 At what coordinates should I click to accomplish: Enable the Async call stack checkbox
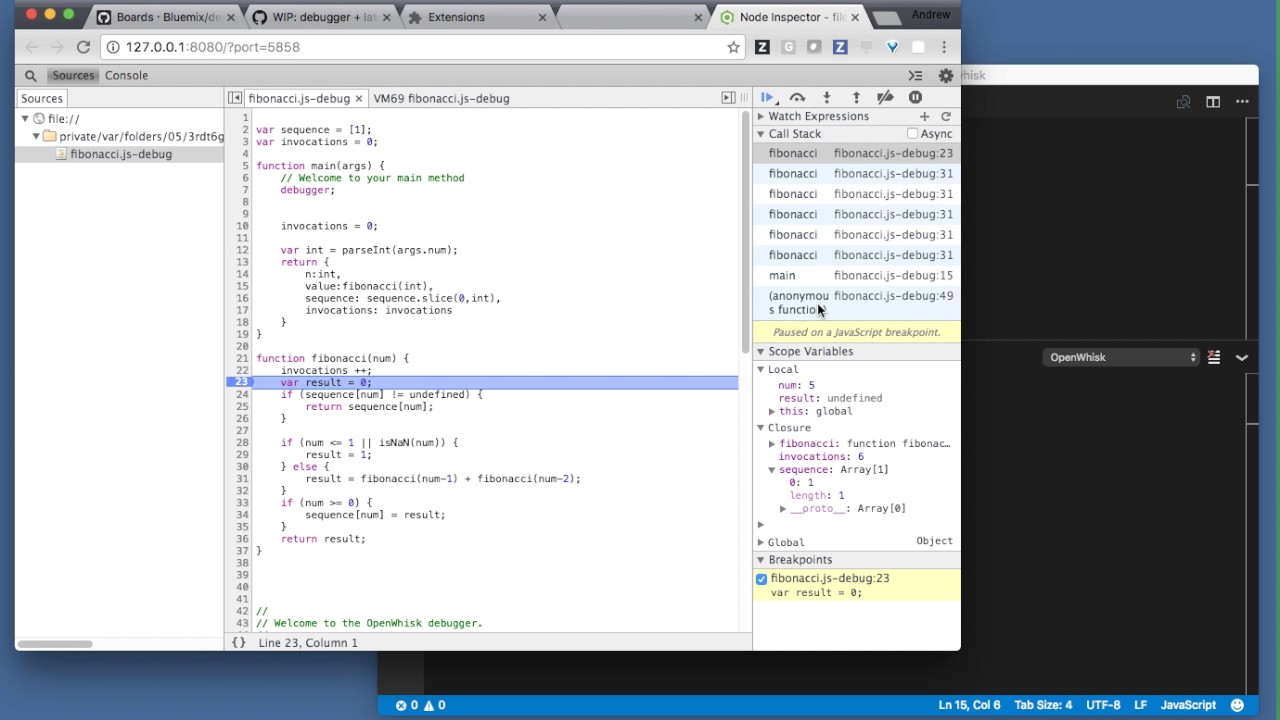click(912, 134)
